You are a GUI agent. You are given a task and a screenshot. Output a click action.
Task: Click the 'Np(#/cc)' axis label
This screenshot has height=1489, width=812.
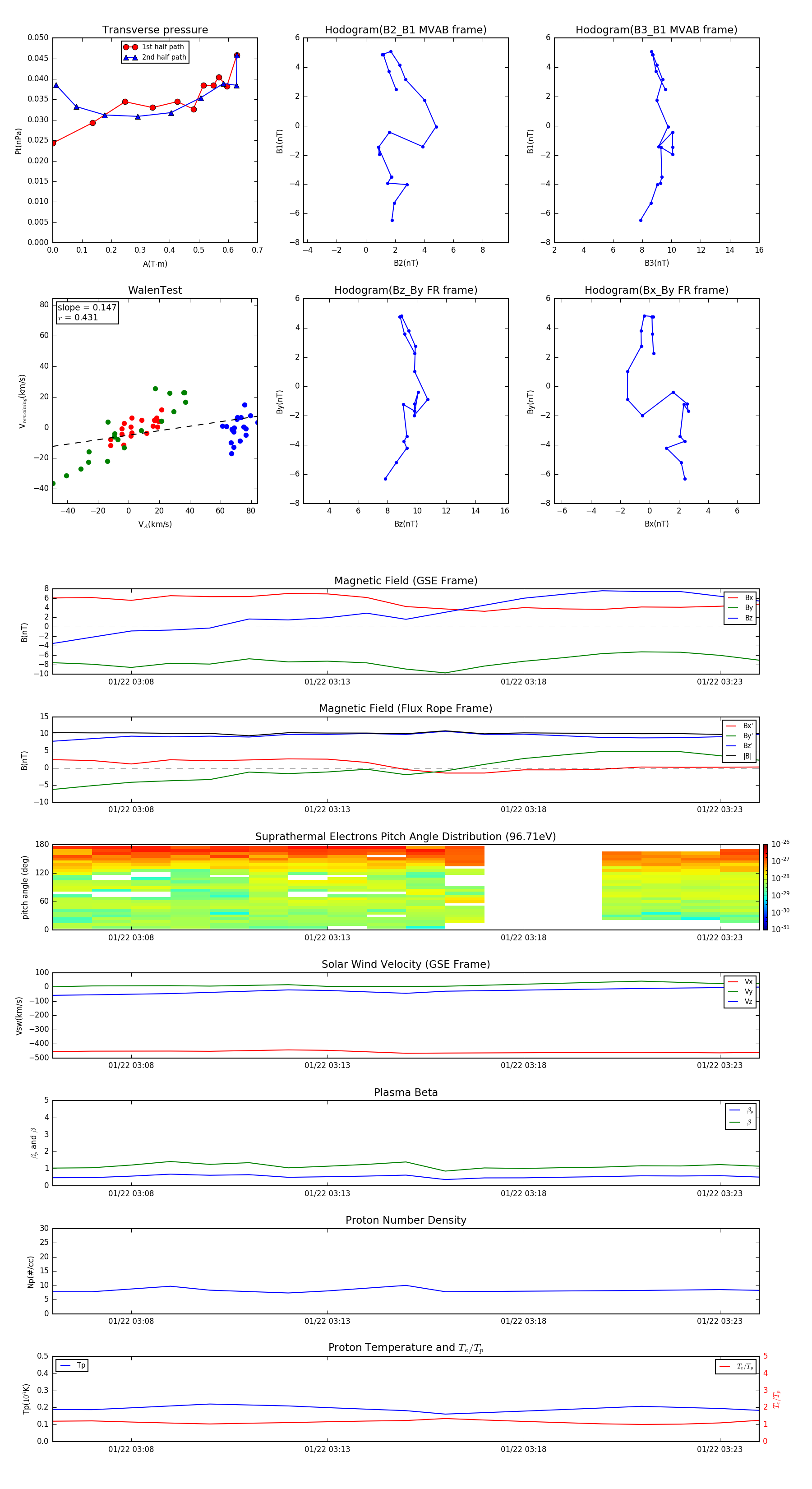point(31,1272)
